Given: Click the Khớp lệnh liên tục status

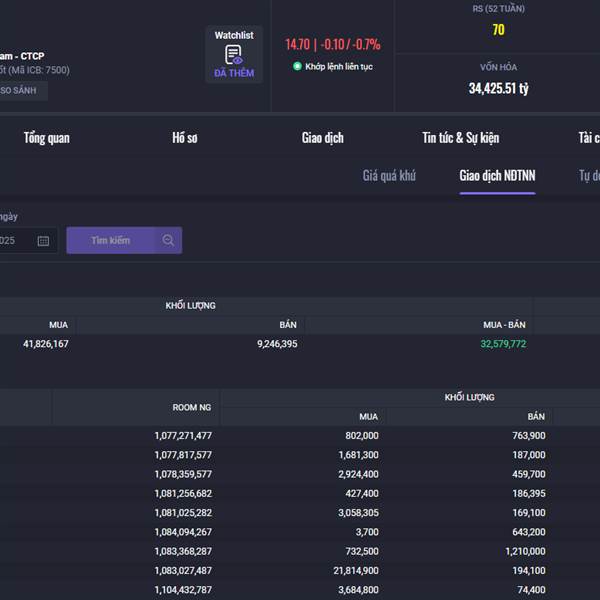Looking at the screenshot, I should pyautogui.click(x=339, y=67).
